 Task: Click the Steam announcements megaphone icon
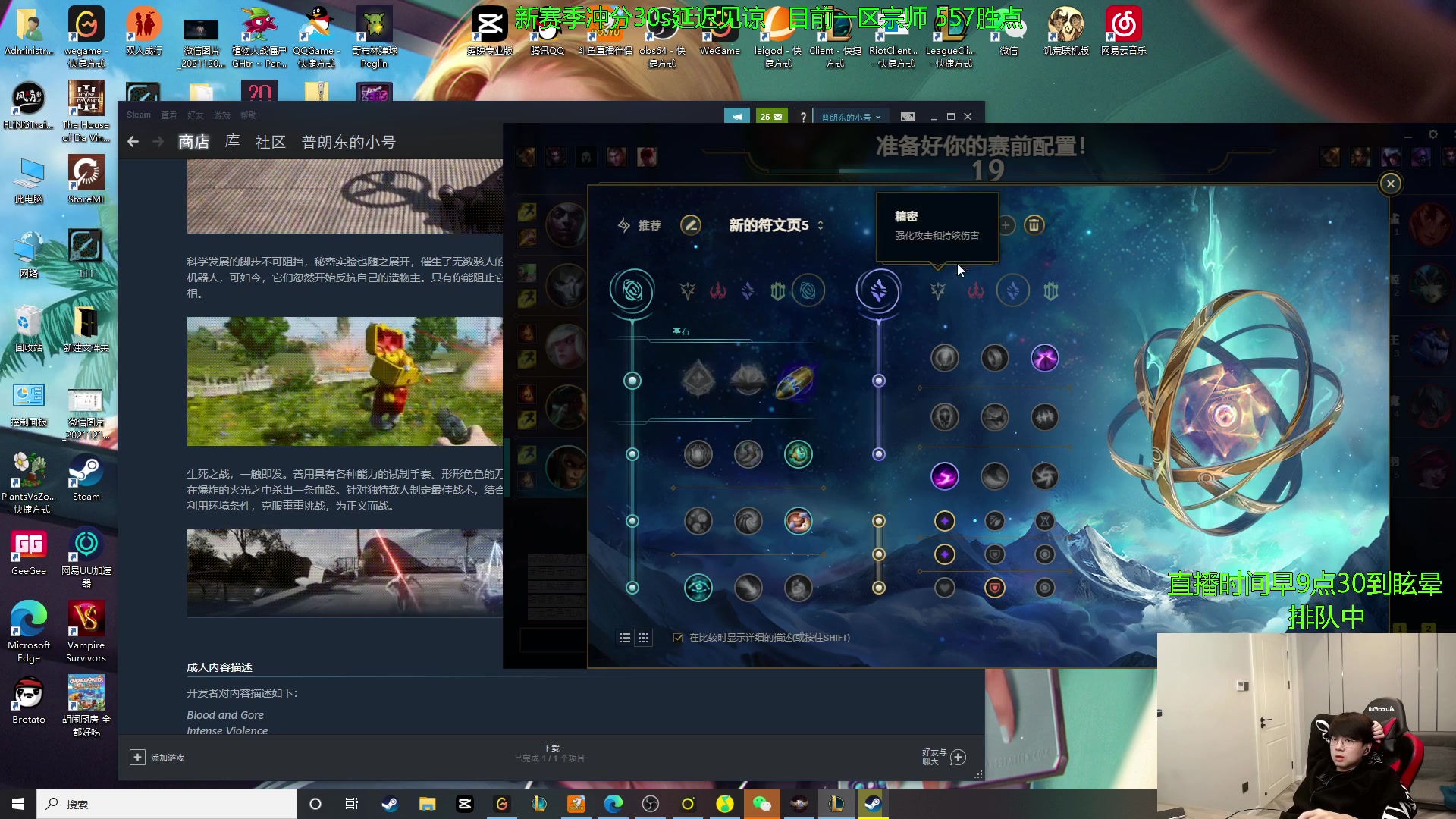(736, 116)
